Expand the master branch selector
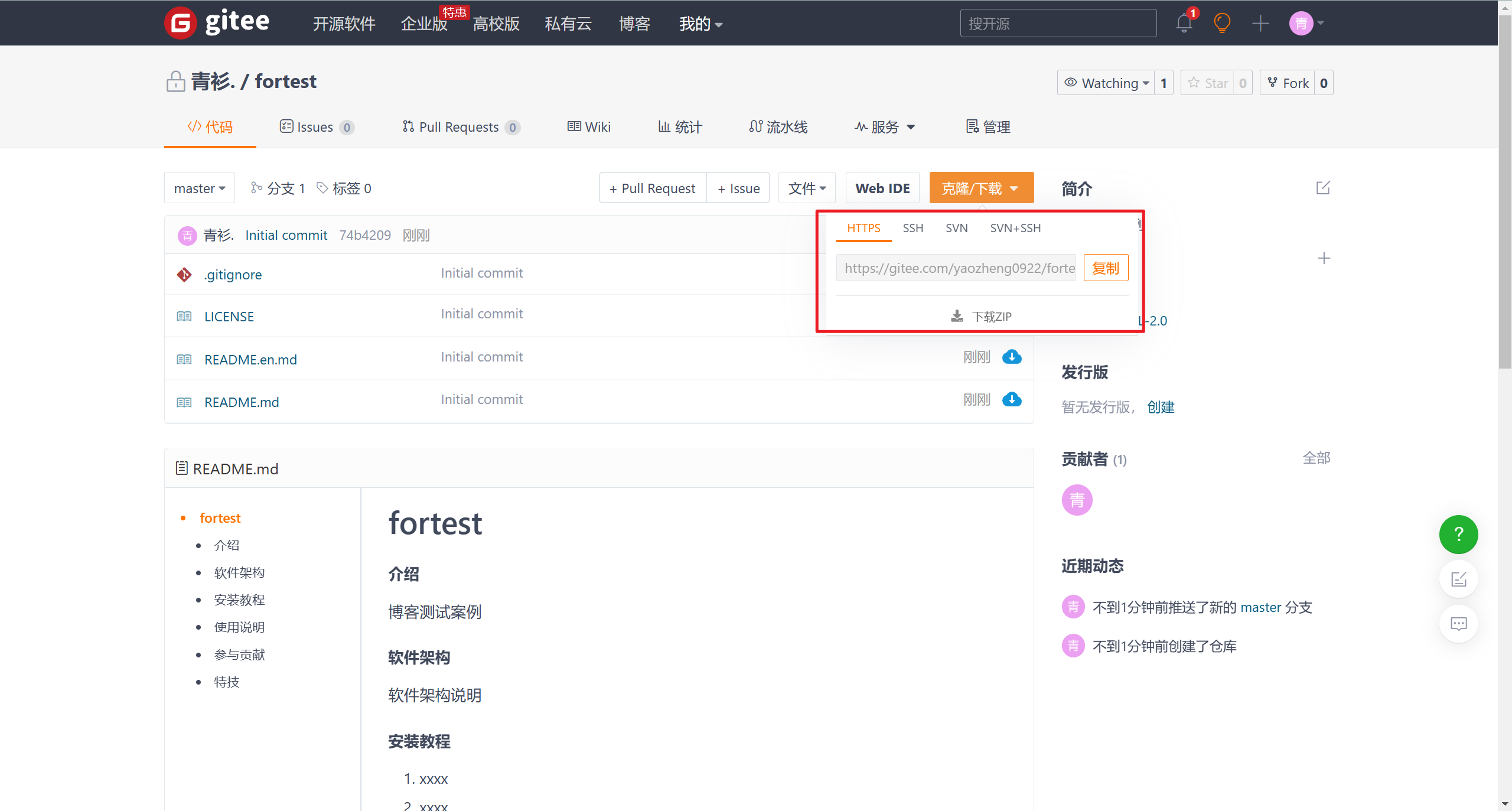 [200, 188]
